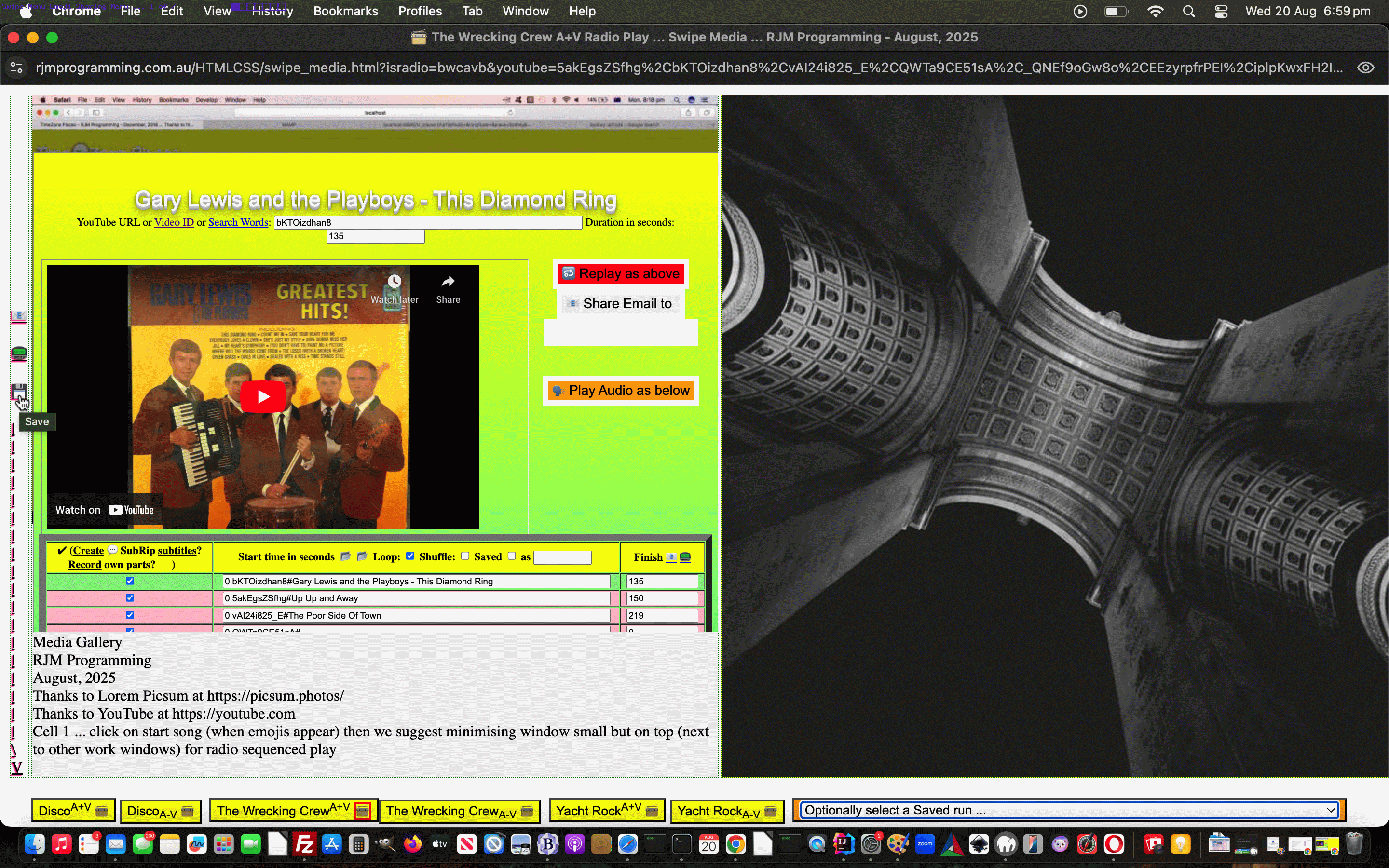
Task: Click first folder icon beside Start time in seconds
Action: tap(345, 556)
